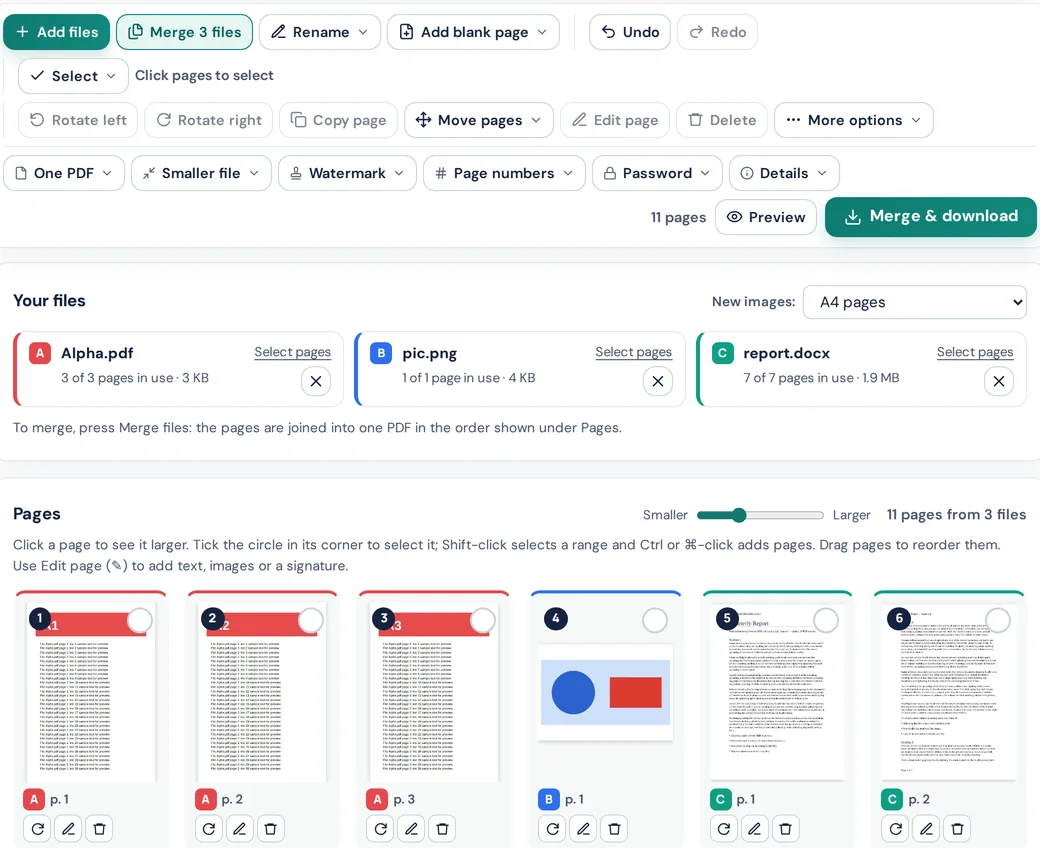Viewport: 1040px width, 848px height.
Task: Rotate the pic.png page
Action: 552,828
